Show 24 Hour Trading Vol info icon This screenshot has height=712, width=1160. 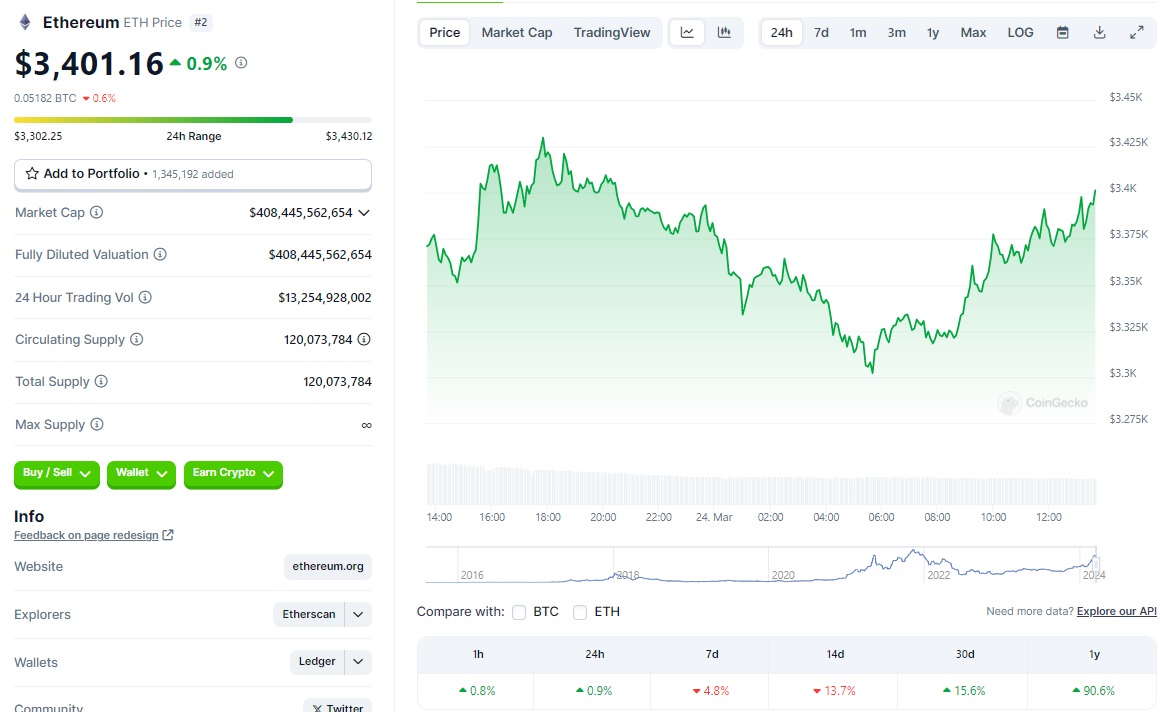tap(145, 298)
